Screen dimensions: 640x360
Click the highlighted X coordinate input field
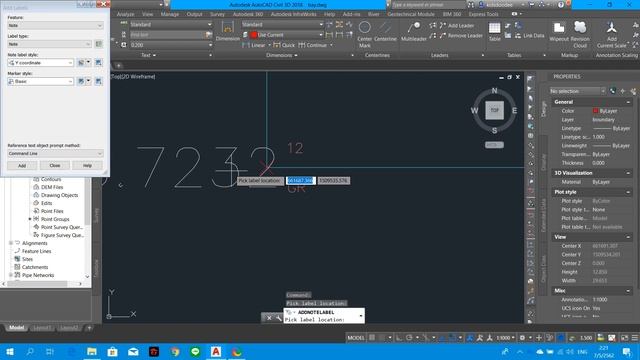301,180
